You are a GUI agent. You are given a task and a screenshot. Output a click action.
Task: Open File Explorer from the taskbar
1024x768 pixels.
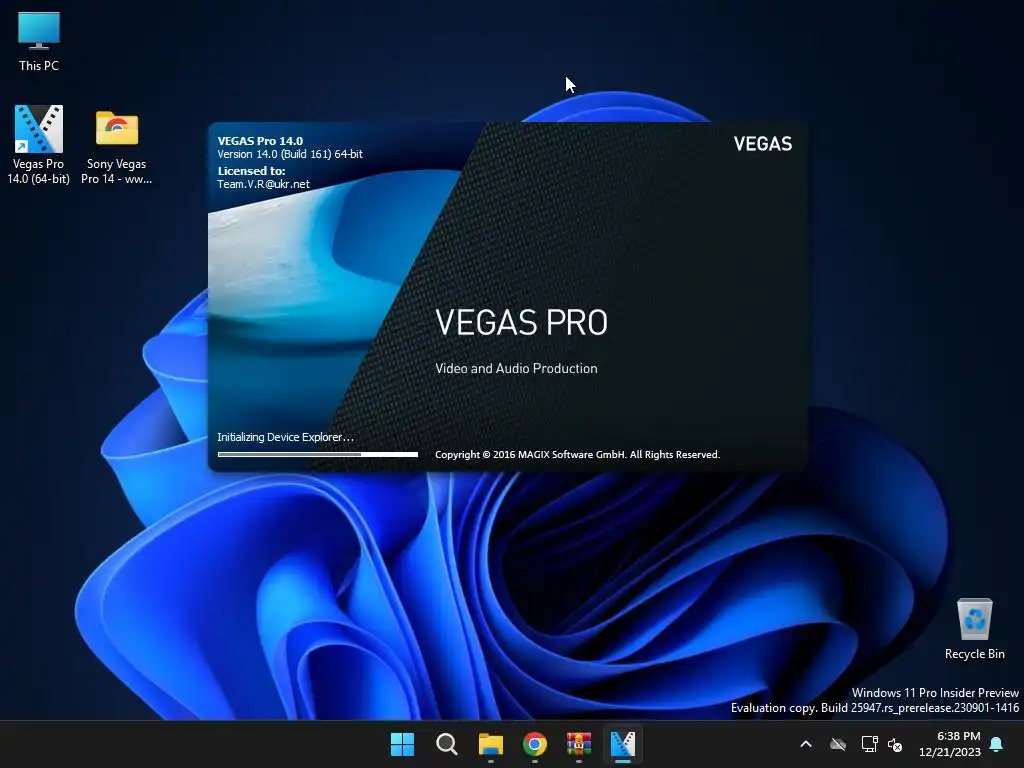[x=490, y=744]
